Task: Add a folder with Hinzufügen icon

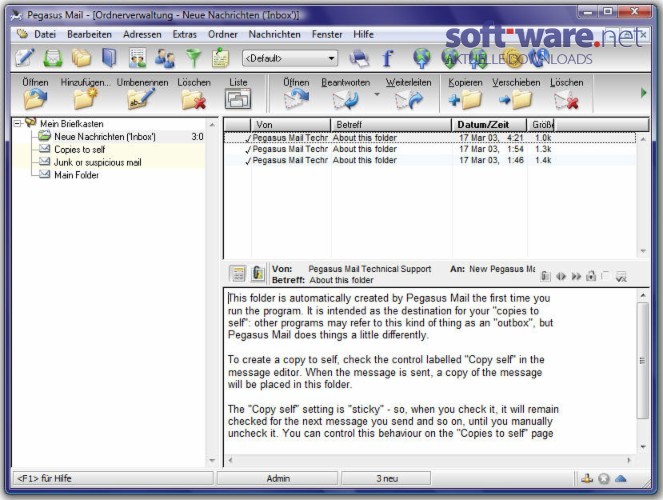Action: pyautogui.click(x=85, y=99)
